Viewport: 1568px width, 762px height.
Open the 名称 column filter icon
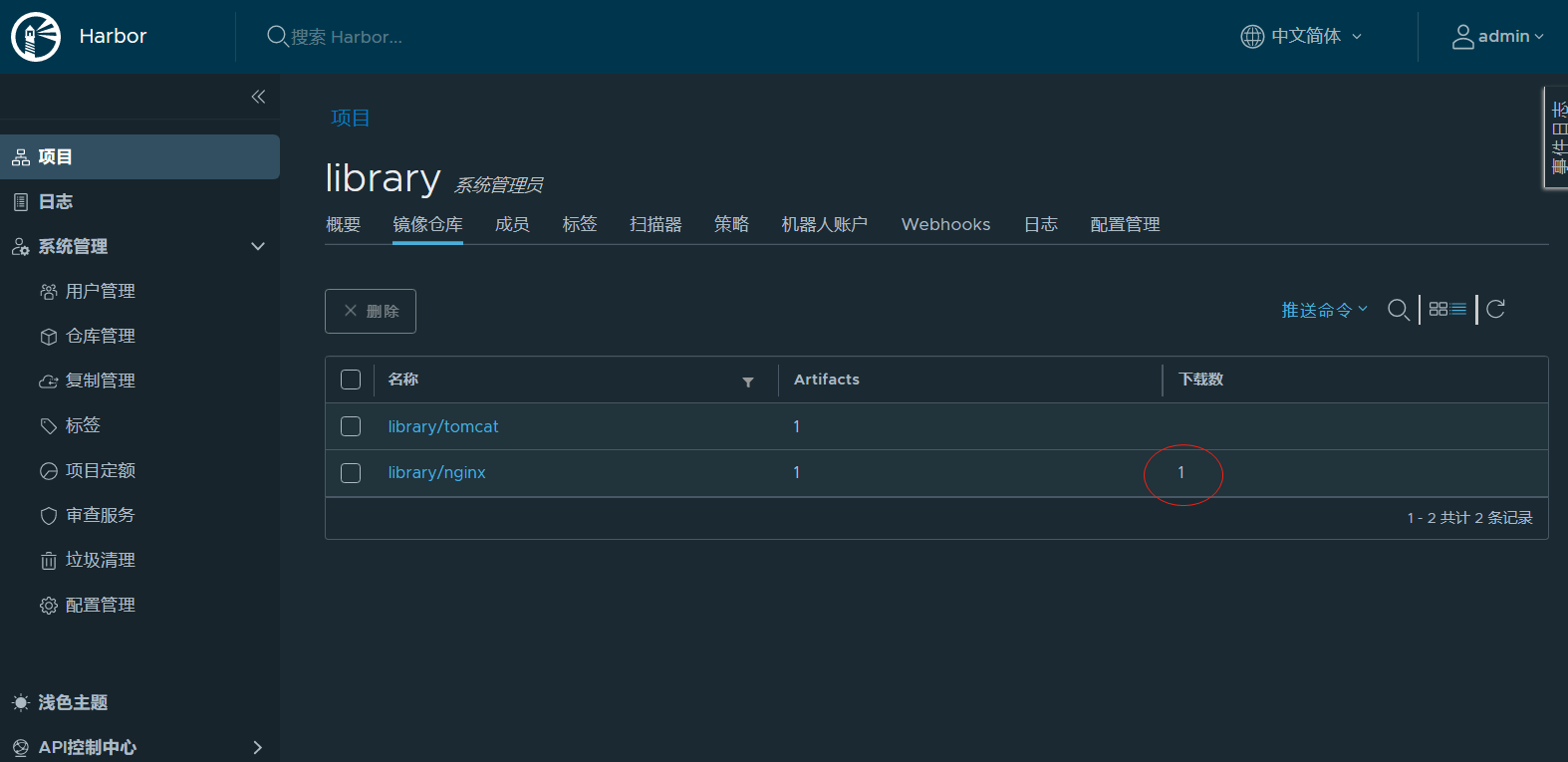click(x=748, y=382)
